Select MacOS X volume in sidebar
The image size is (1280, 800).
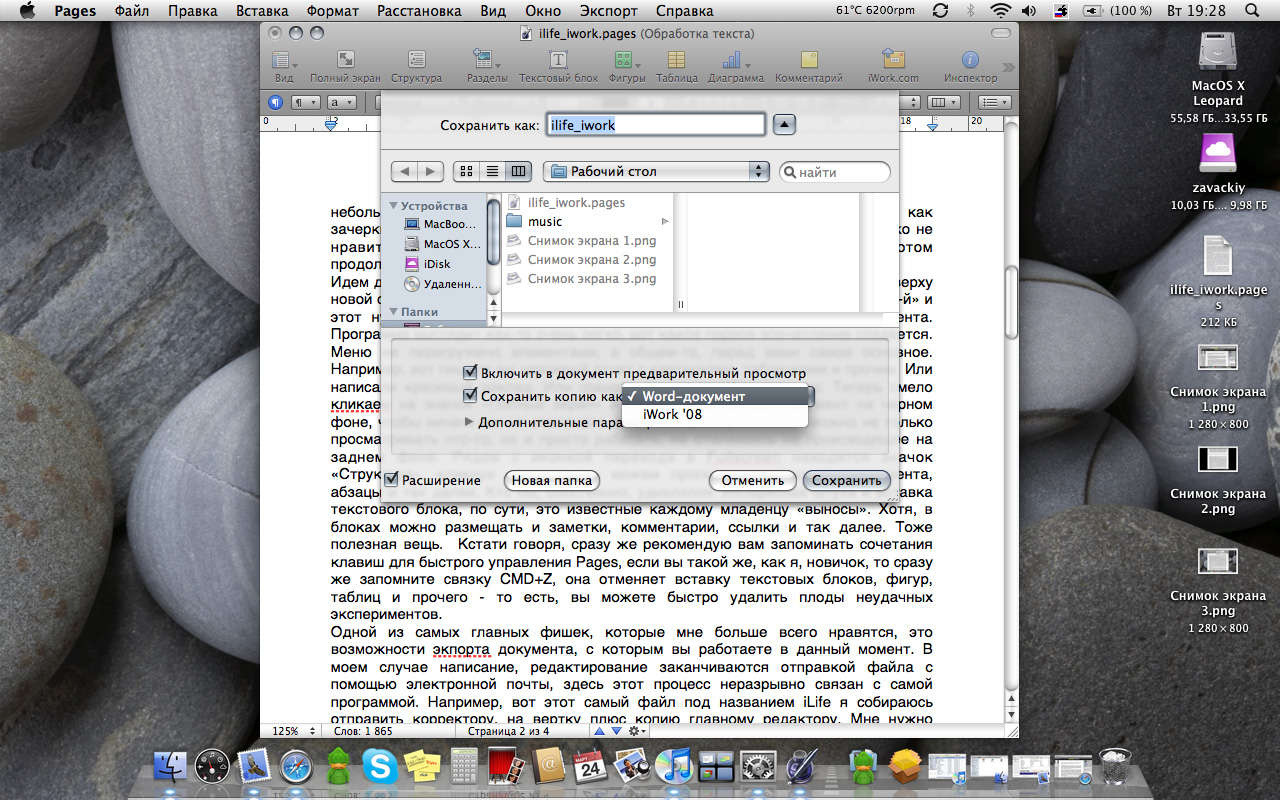[444, 244]
